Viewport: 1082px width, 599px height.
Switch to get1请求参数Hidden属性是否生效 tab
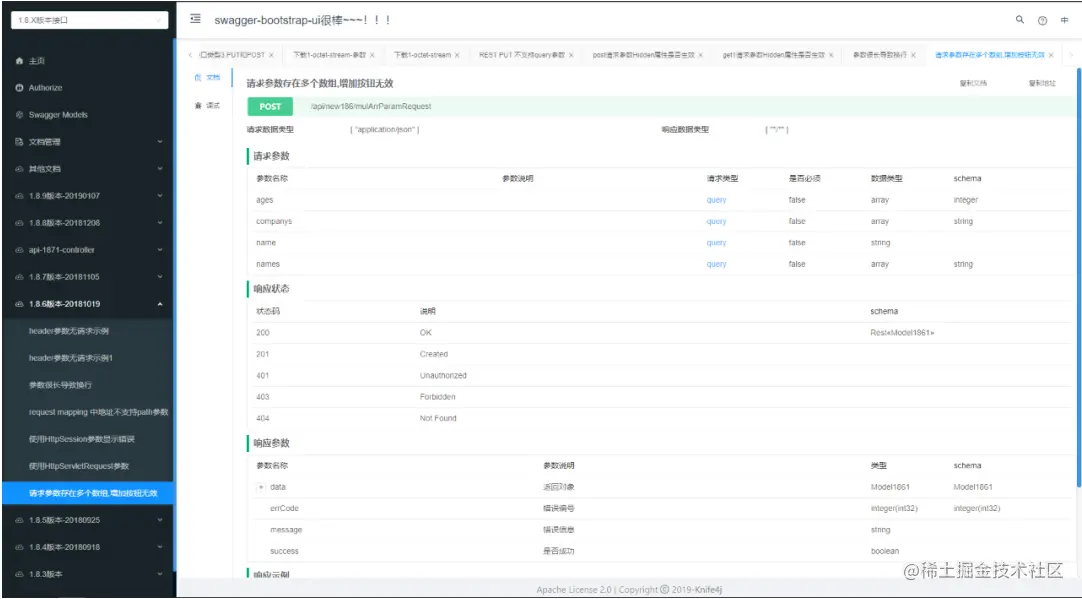[x=774, y=55]
